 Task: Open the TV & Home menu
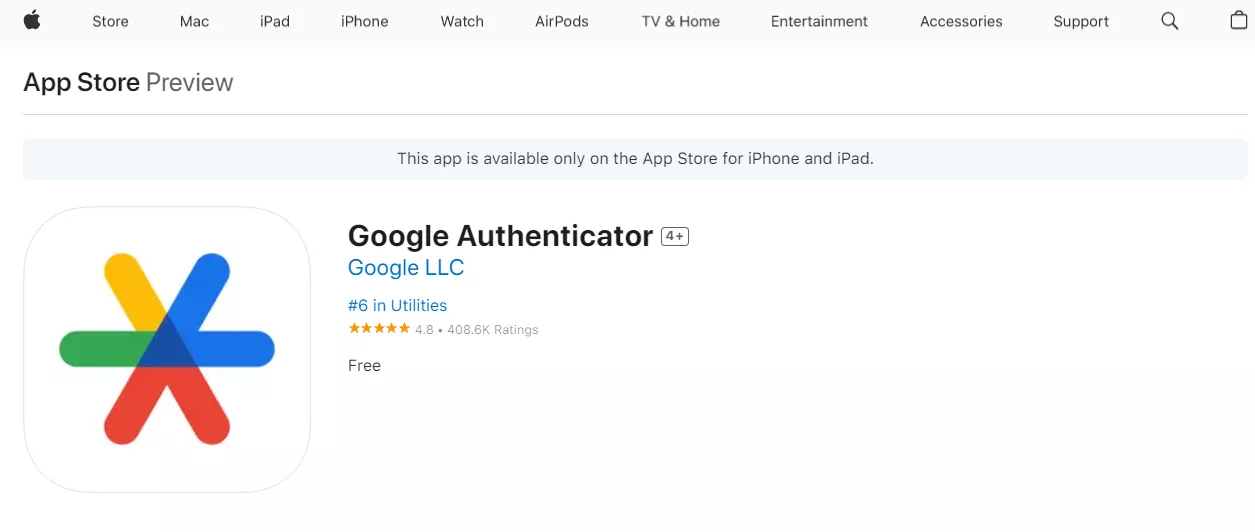680,21
